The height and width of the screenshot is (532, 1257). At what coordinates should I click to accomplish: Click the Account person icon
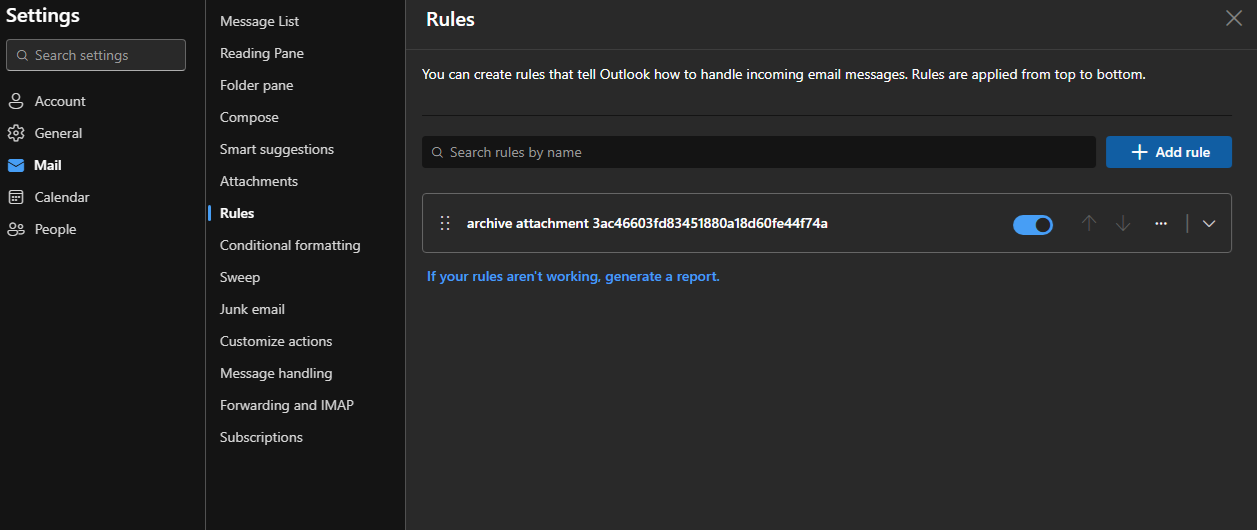click(x=16, y=101)
